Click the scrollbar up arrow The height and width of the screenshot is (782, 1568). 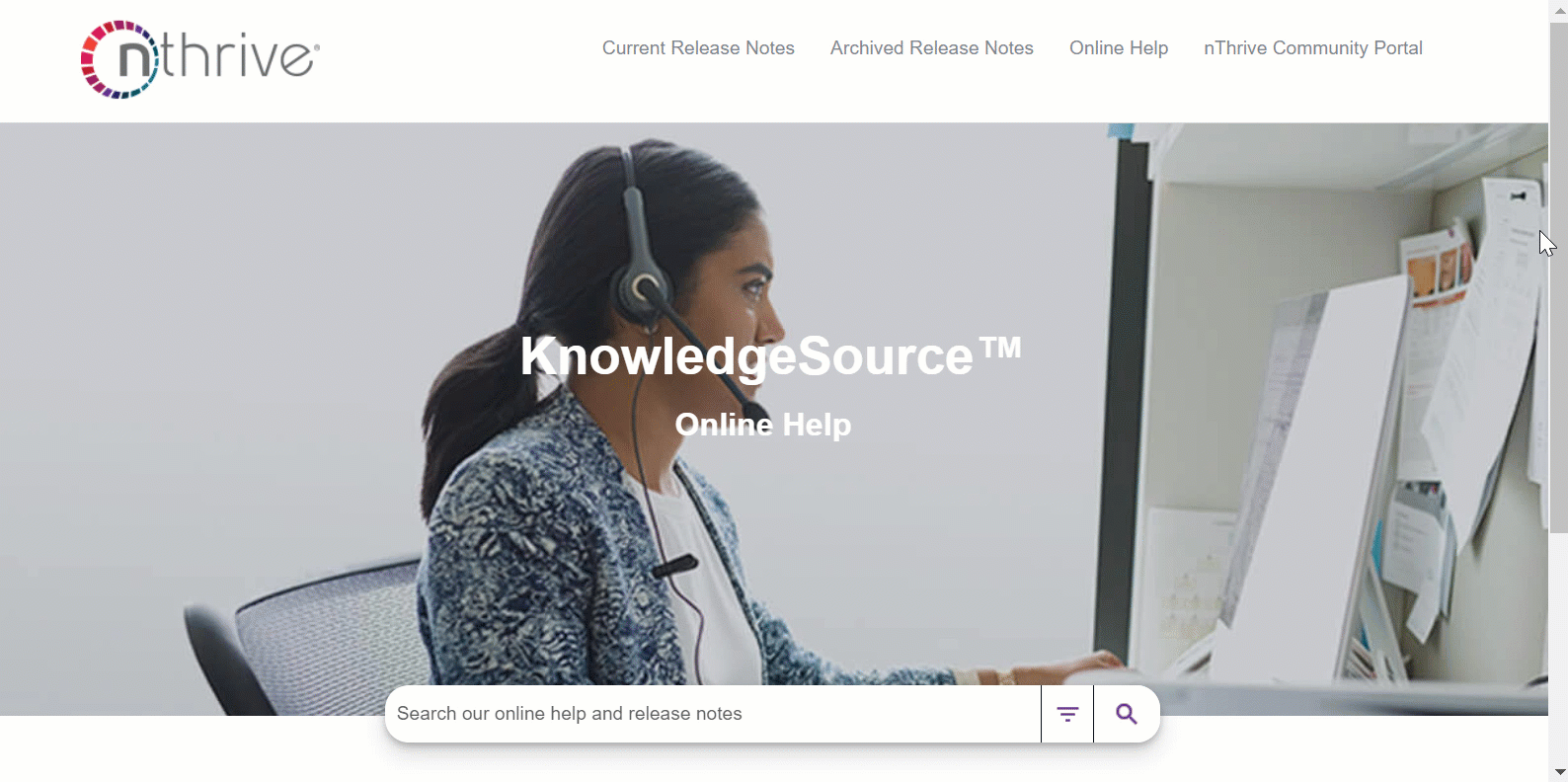coord(1559,9)
